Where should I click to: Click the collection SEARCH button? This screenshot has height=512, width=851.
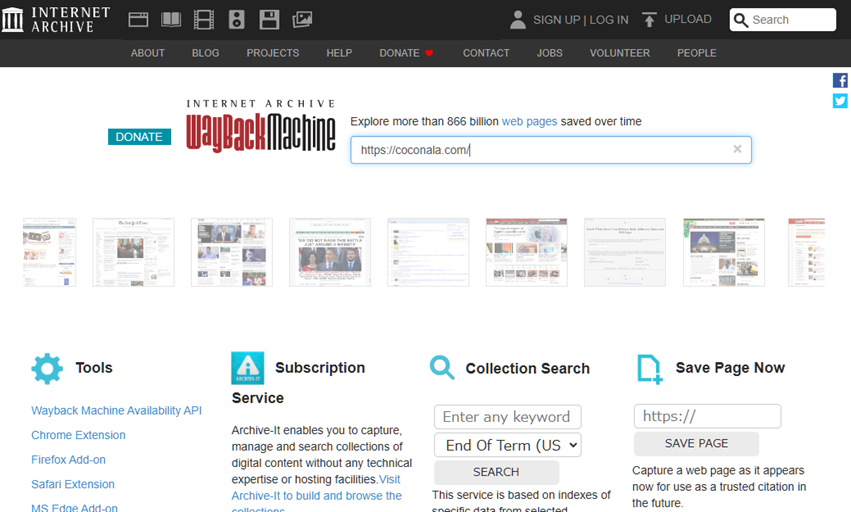496,472
